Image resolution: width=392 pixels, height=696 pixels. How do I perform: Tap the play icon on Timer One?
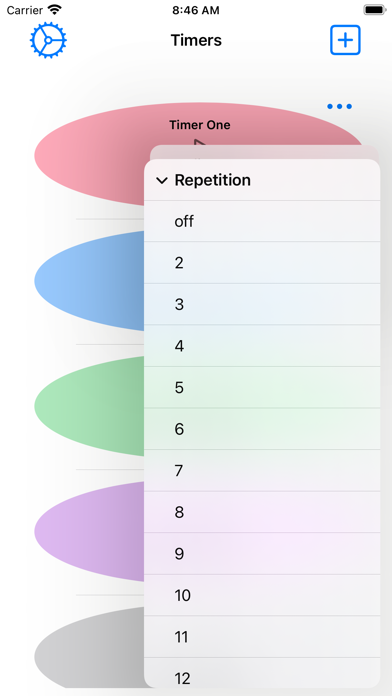tap(200, 143)
